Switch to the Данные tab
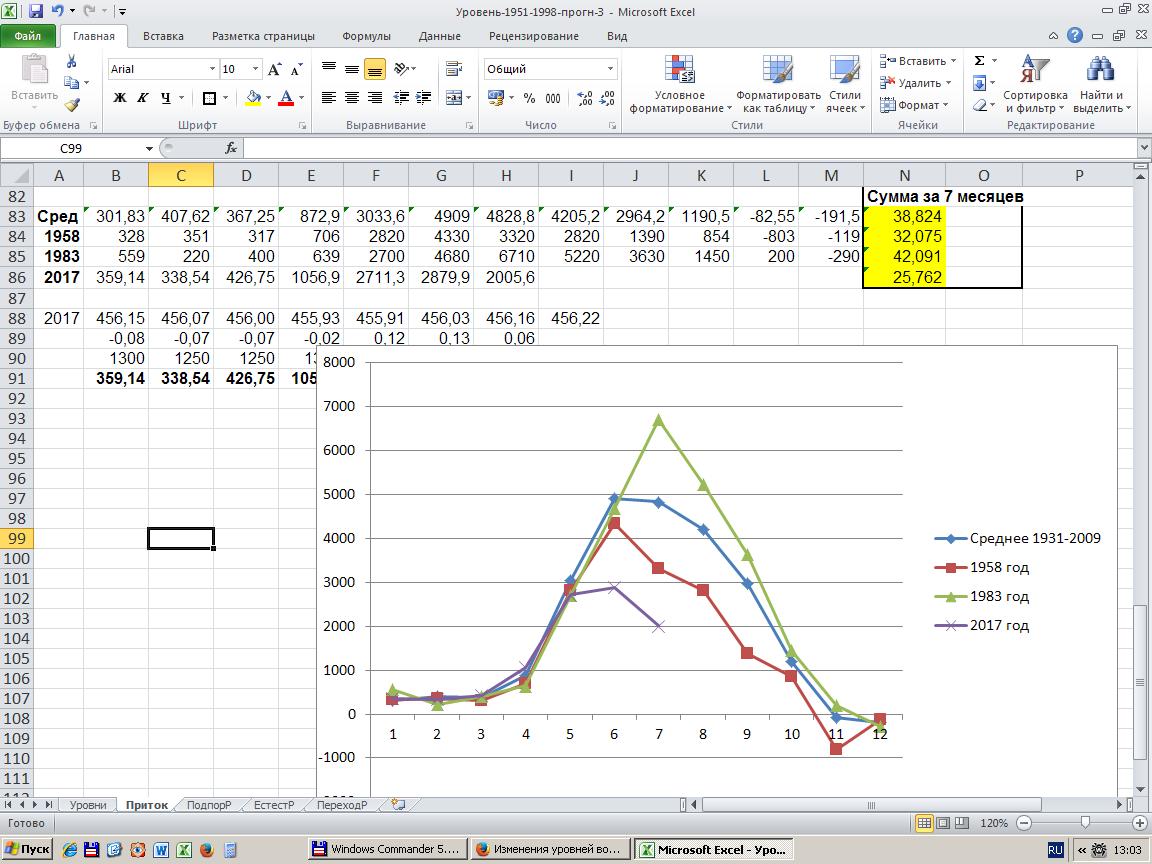Viewport: 1152px width, 864px height. coord(439,36)
